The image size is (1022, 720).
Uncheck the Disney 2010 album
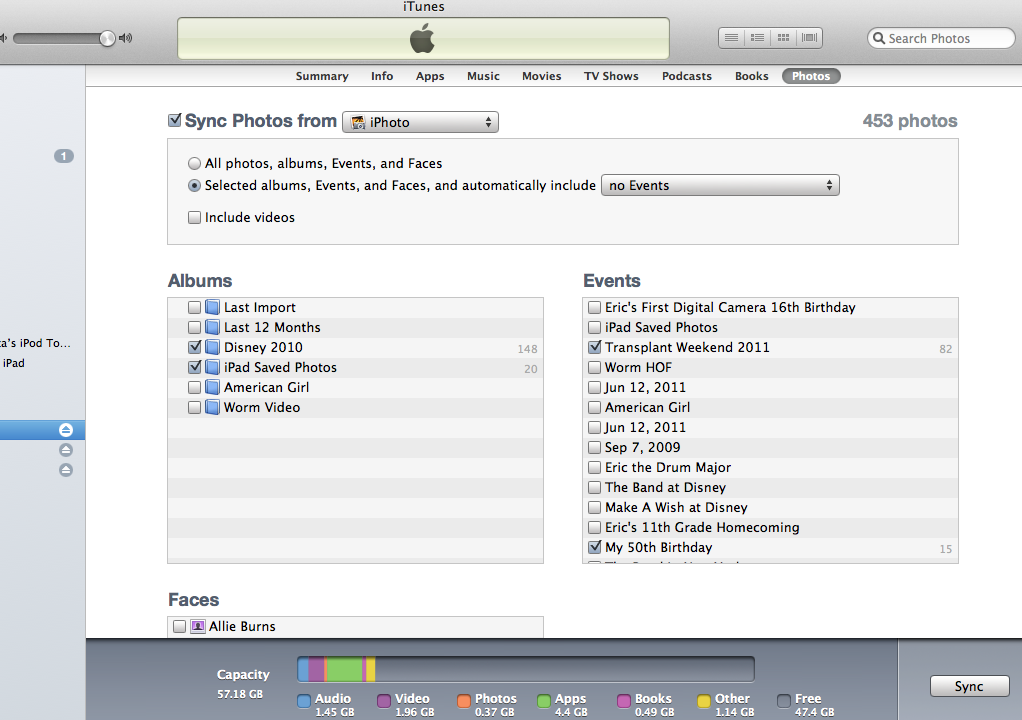coord(194,347)
